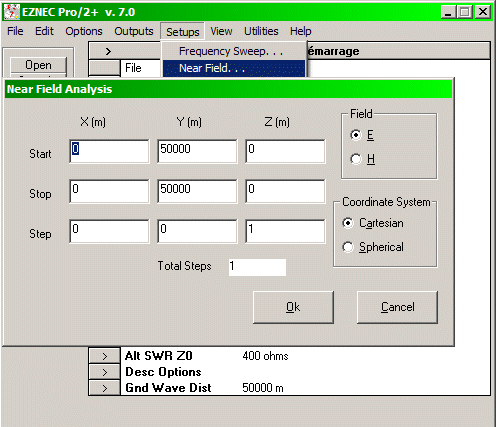
Task: Click the Start X input field
Action: coord(109,151)
